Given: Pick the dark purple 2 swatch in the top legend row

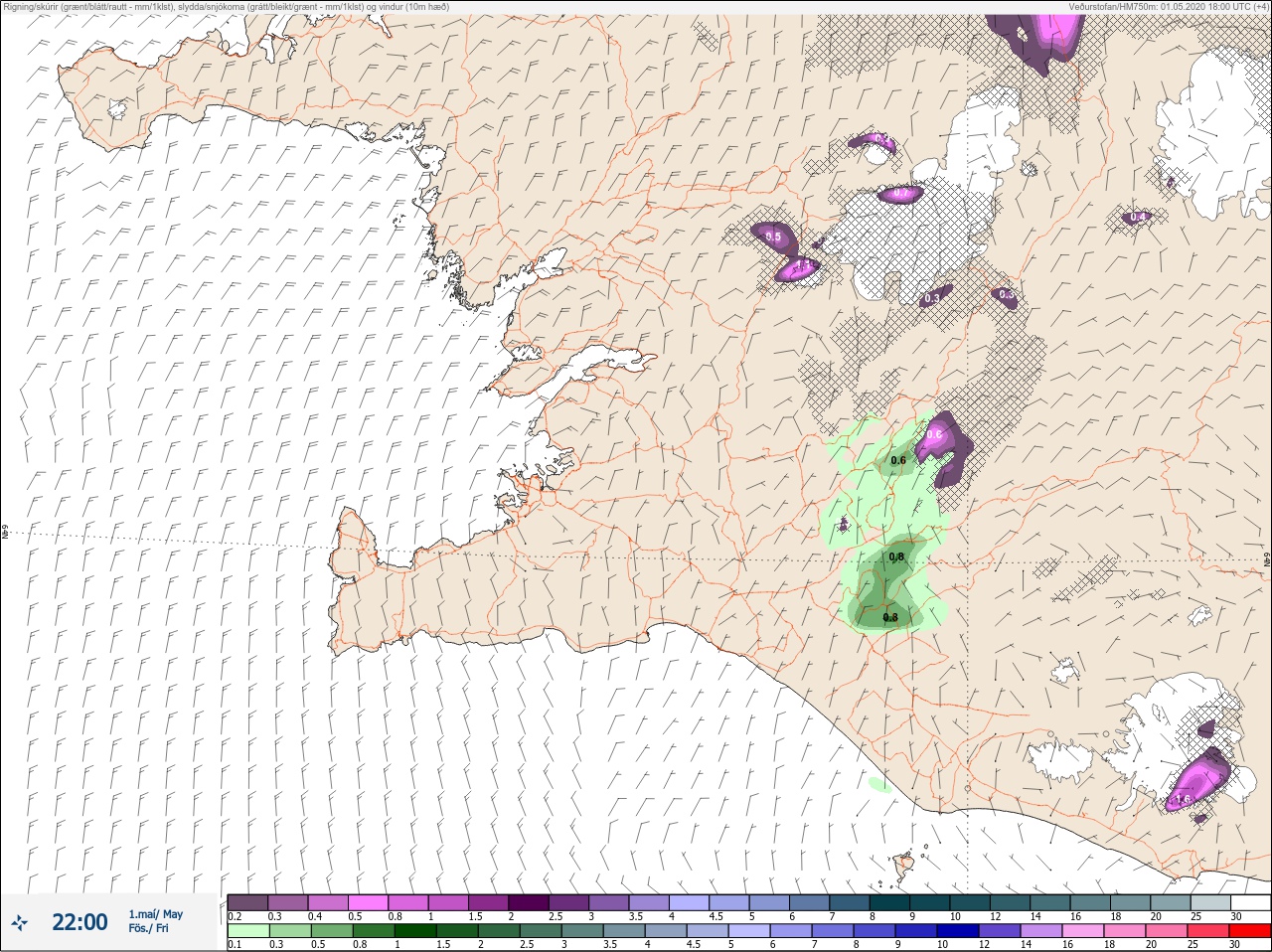Looking at the screenshot, I should (x=529, y=902).
